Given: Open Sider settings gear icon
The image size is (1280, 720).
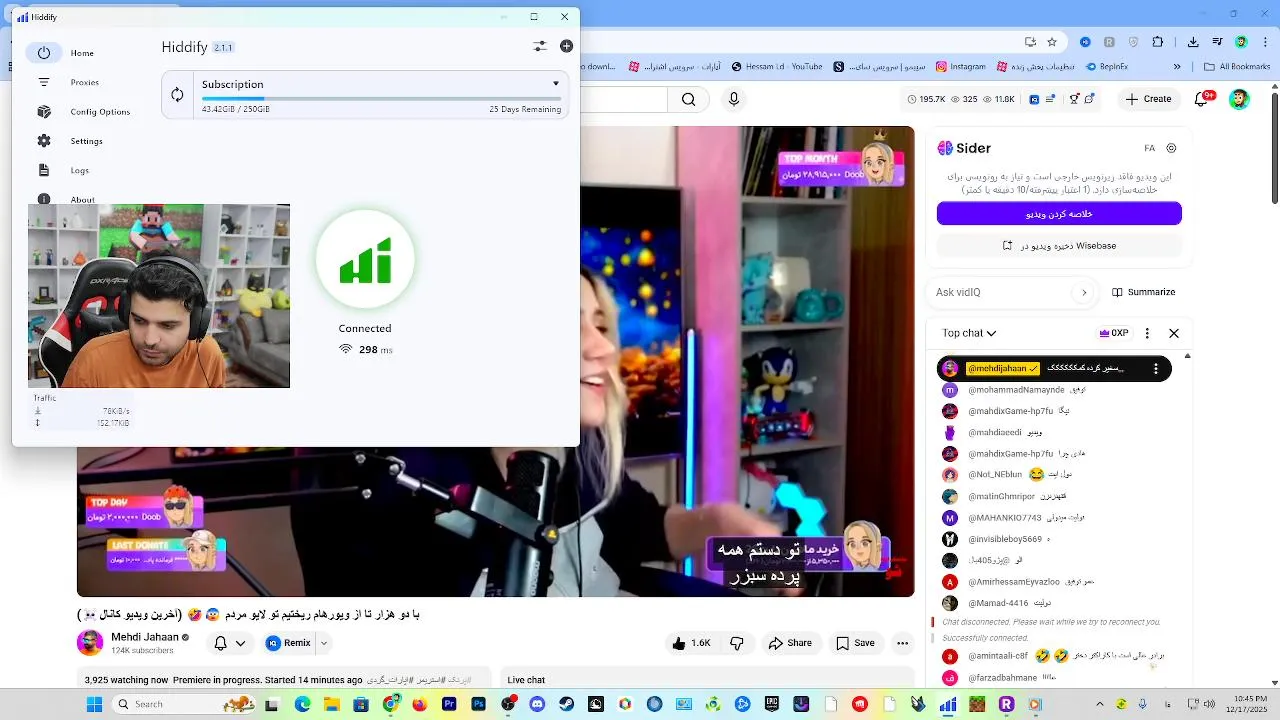Looking at the screenshot, I should click(x=1171, y=148).
